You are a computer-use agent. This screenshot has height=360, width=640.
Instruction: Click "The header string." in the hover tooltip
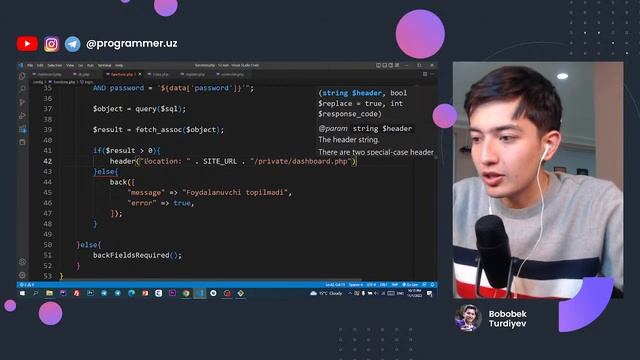(349, 140)
